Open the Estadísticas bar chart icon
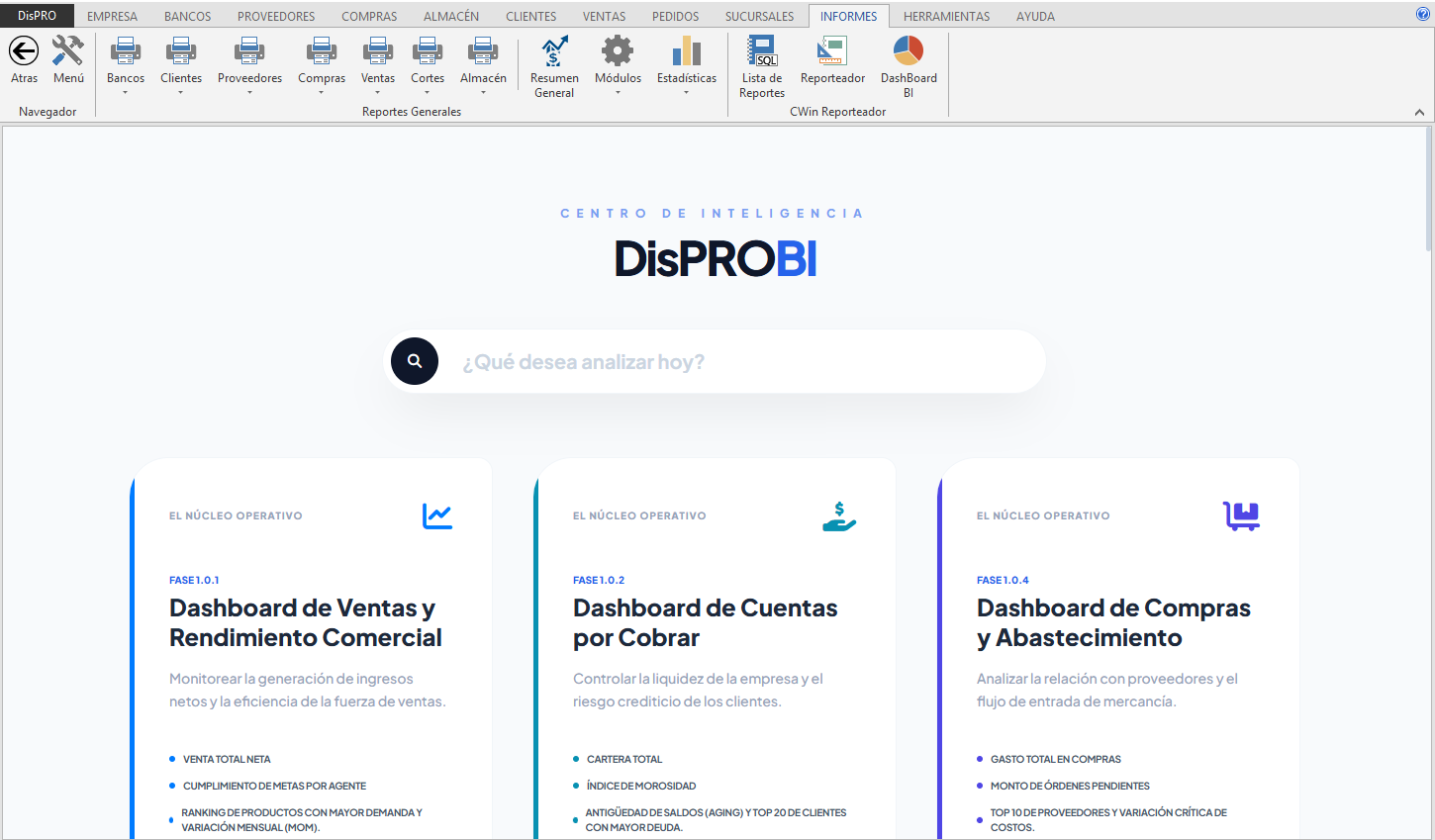This screenshot has height=840, width=1435. click(x=687, y=50)
